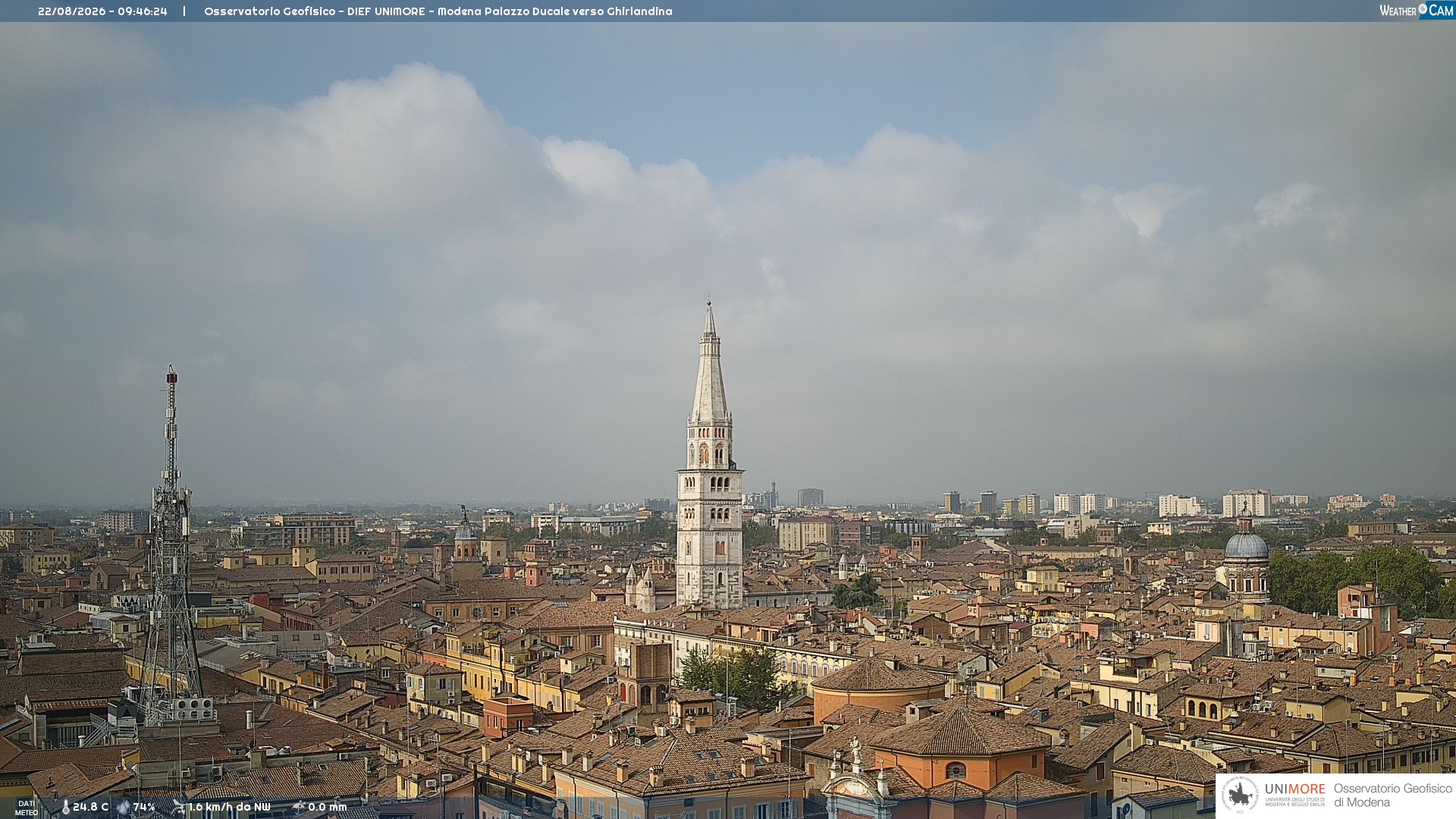This screenshot has width=1456, height=819.
Task: Click the humidity water drops icon
Action: coord(124,808)
